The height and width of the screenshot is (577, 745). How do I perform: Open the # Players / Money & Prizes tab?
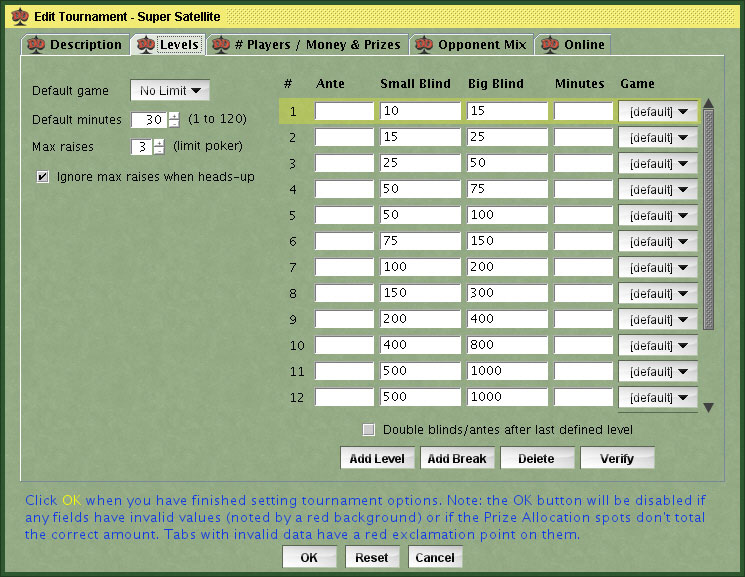pyautogui.click(x=307, y=44)
